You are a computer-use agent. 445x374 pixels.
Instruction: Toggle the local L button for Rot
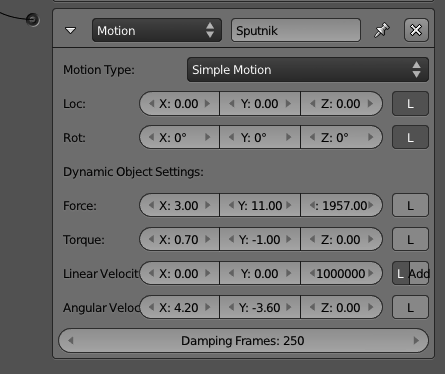pyautogui.click(x=410, y=137)
